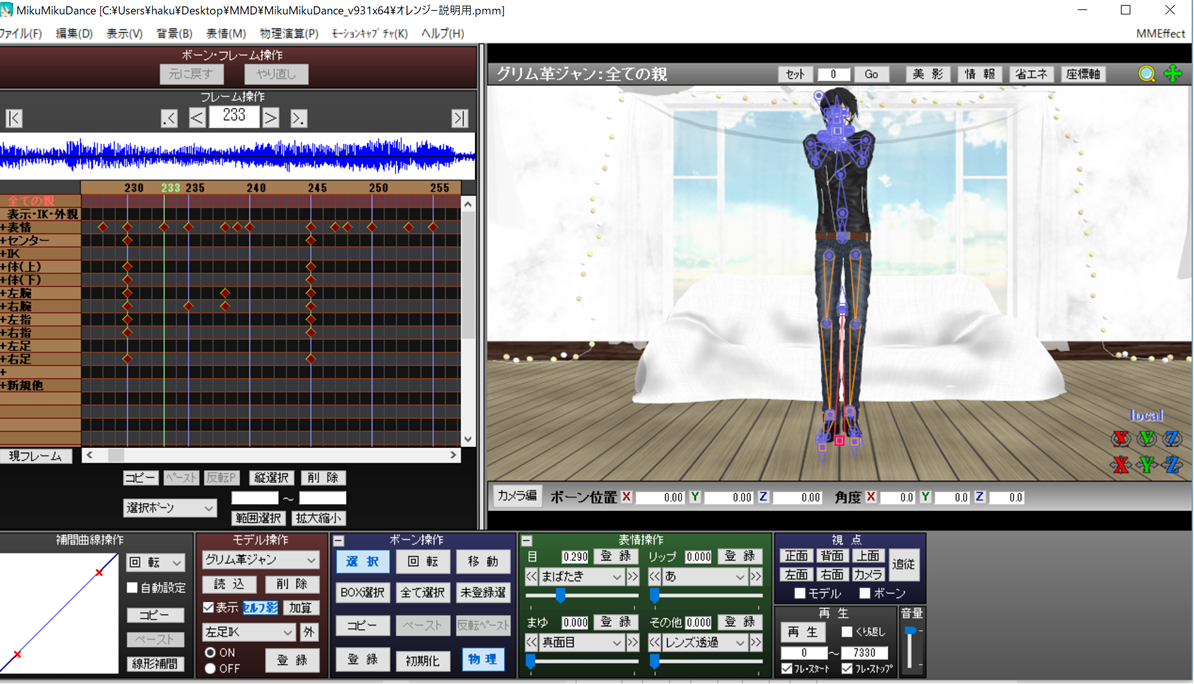Previous brow morph arrow beside 真面目
Screen dimensions: 1194x684
tap(532, 642)
